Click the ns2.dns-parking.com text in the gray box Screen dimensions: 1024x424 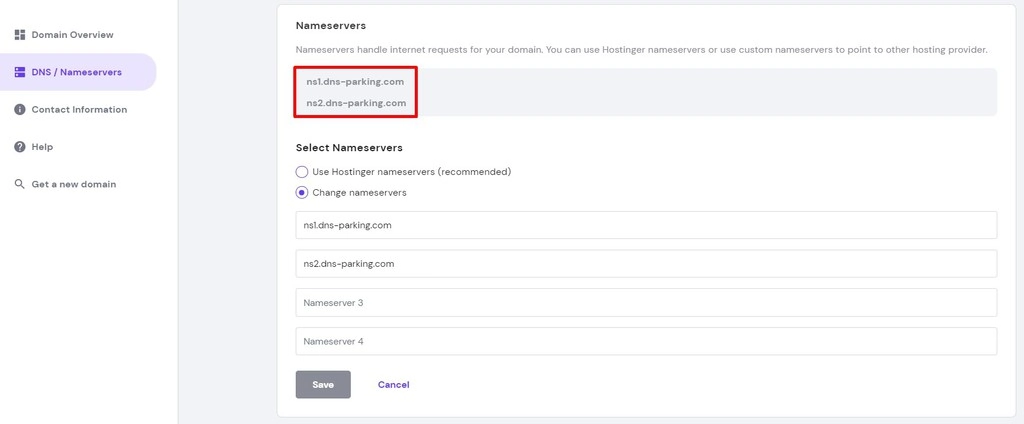(x=356, y=103)
